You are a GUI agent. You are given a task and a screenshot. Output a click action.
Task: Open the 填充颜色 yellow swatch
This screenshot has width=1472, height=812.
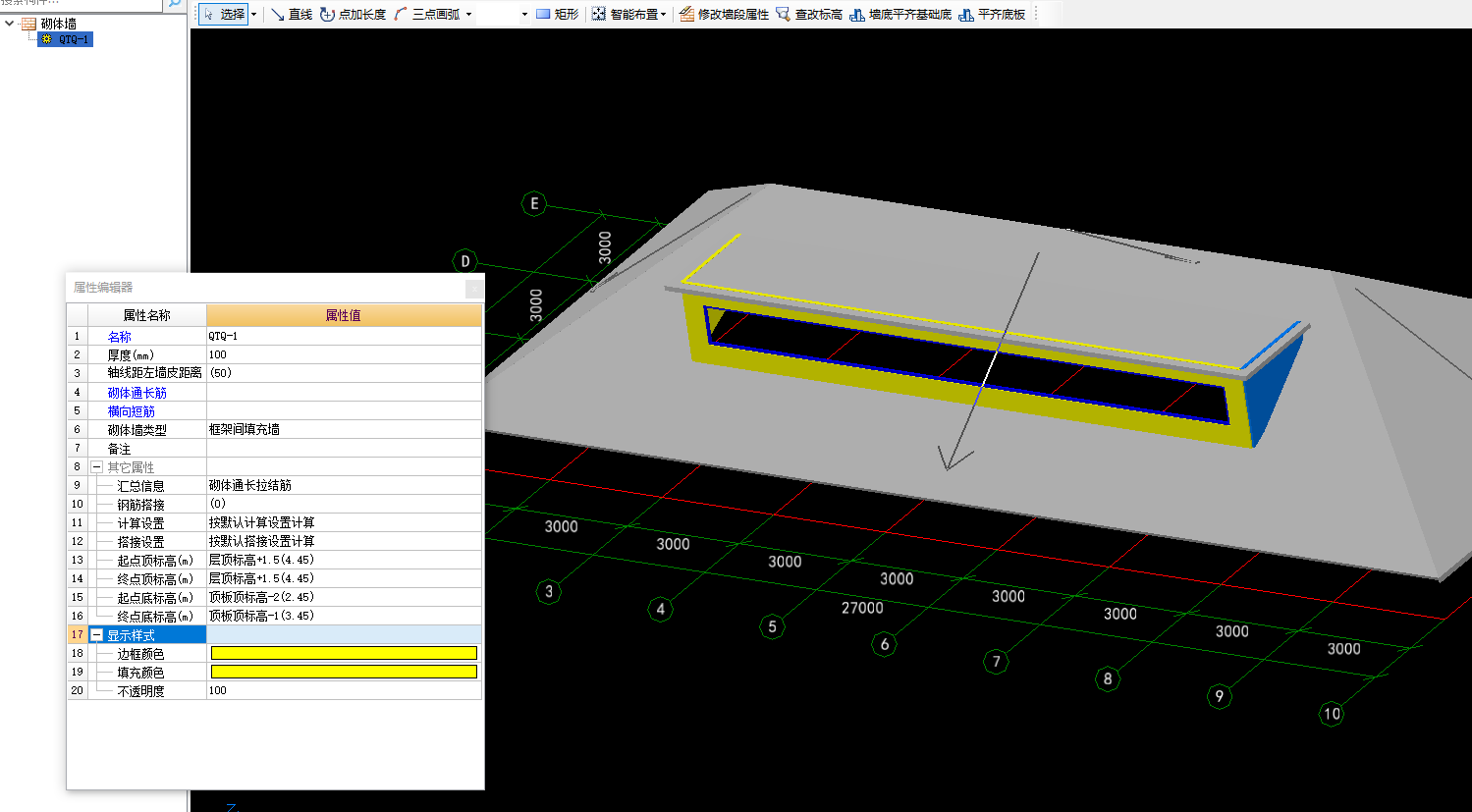344,672
